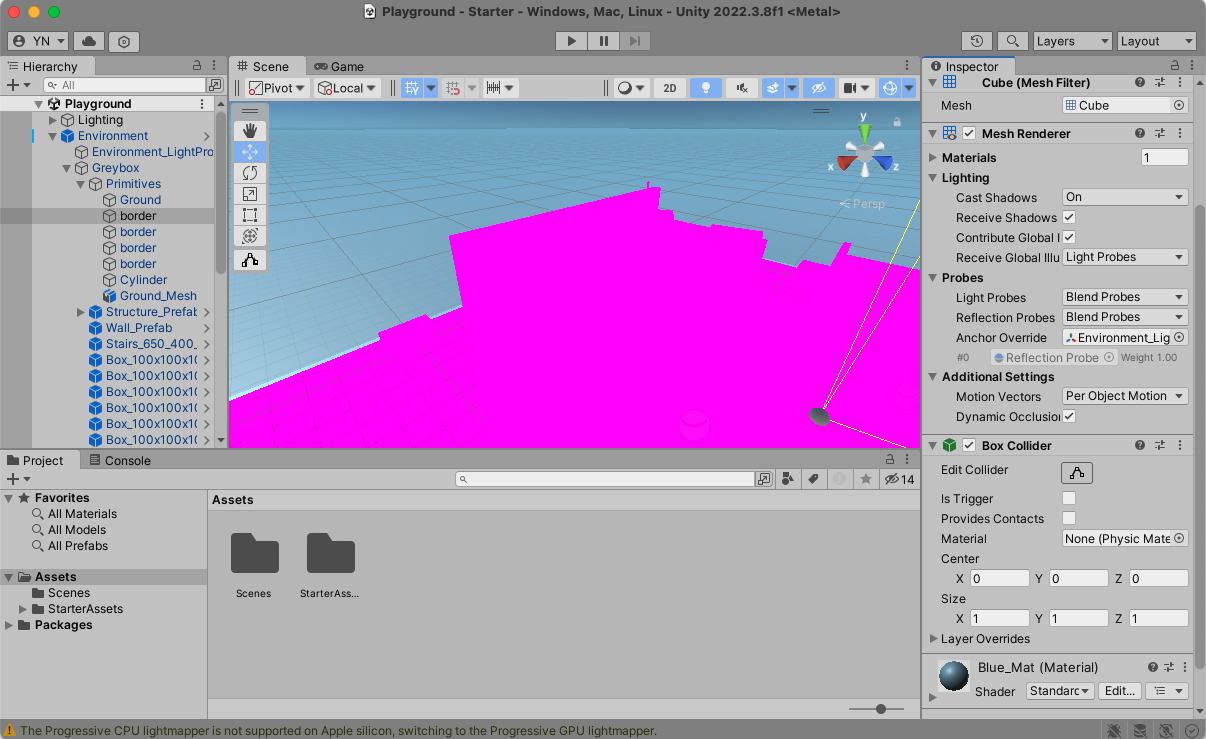Image resolution: width=1206 pixels, height=739 pixels.
Task: Toggle the 2D view button
Action: [x=670, y=88]
